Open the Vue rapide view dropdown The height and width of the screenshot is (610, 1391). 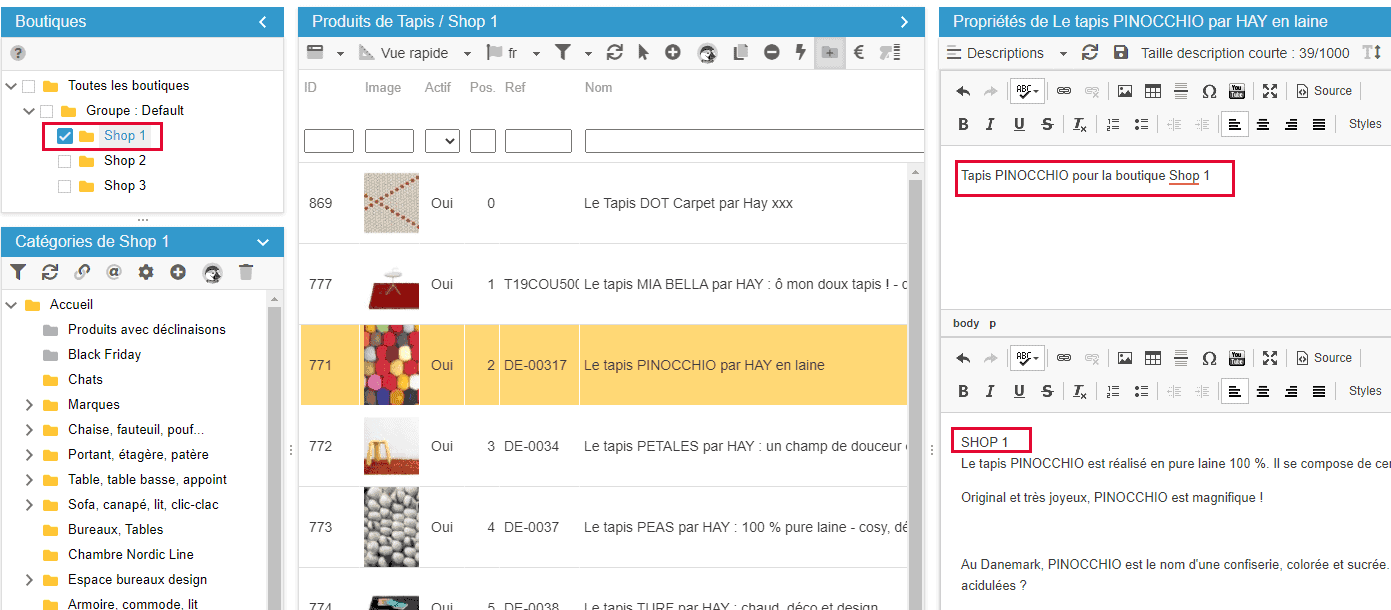pos(416,53)
